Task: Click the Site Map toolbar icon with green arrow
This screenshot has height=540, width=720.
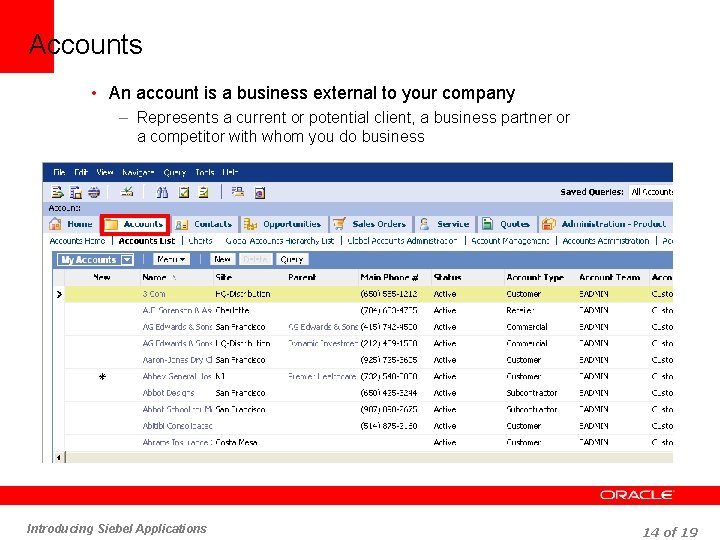Action: click(x=57, y=192)
